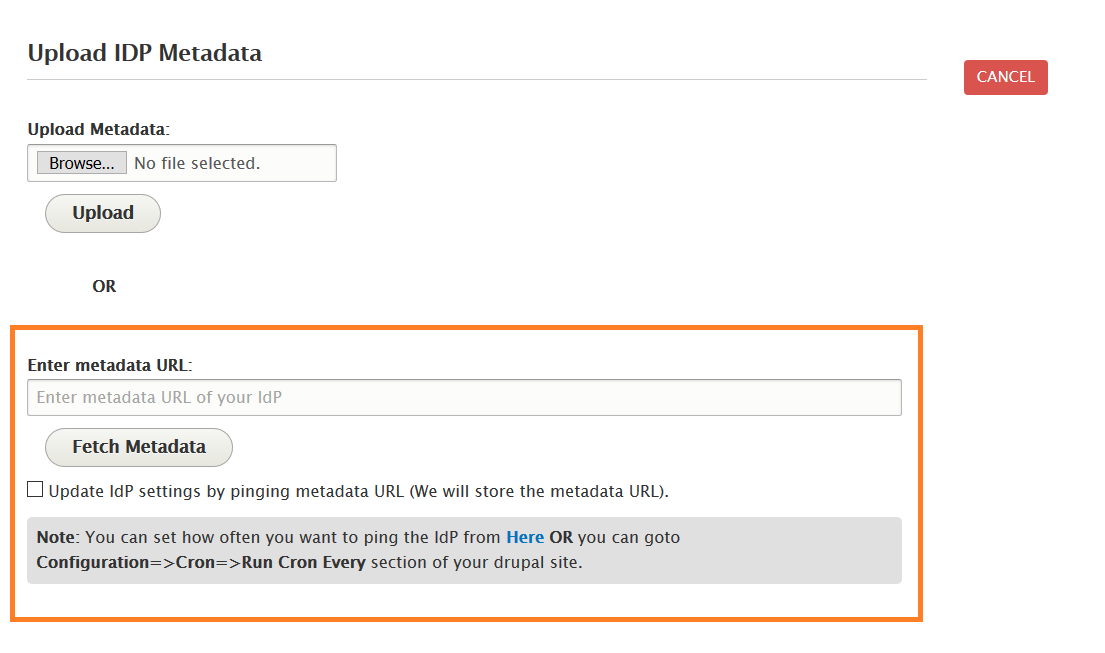Click the bold 'Note' word in gray box
This screenshot has width=1105, height=653.
[55, 537]
